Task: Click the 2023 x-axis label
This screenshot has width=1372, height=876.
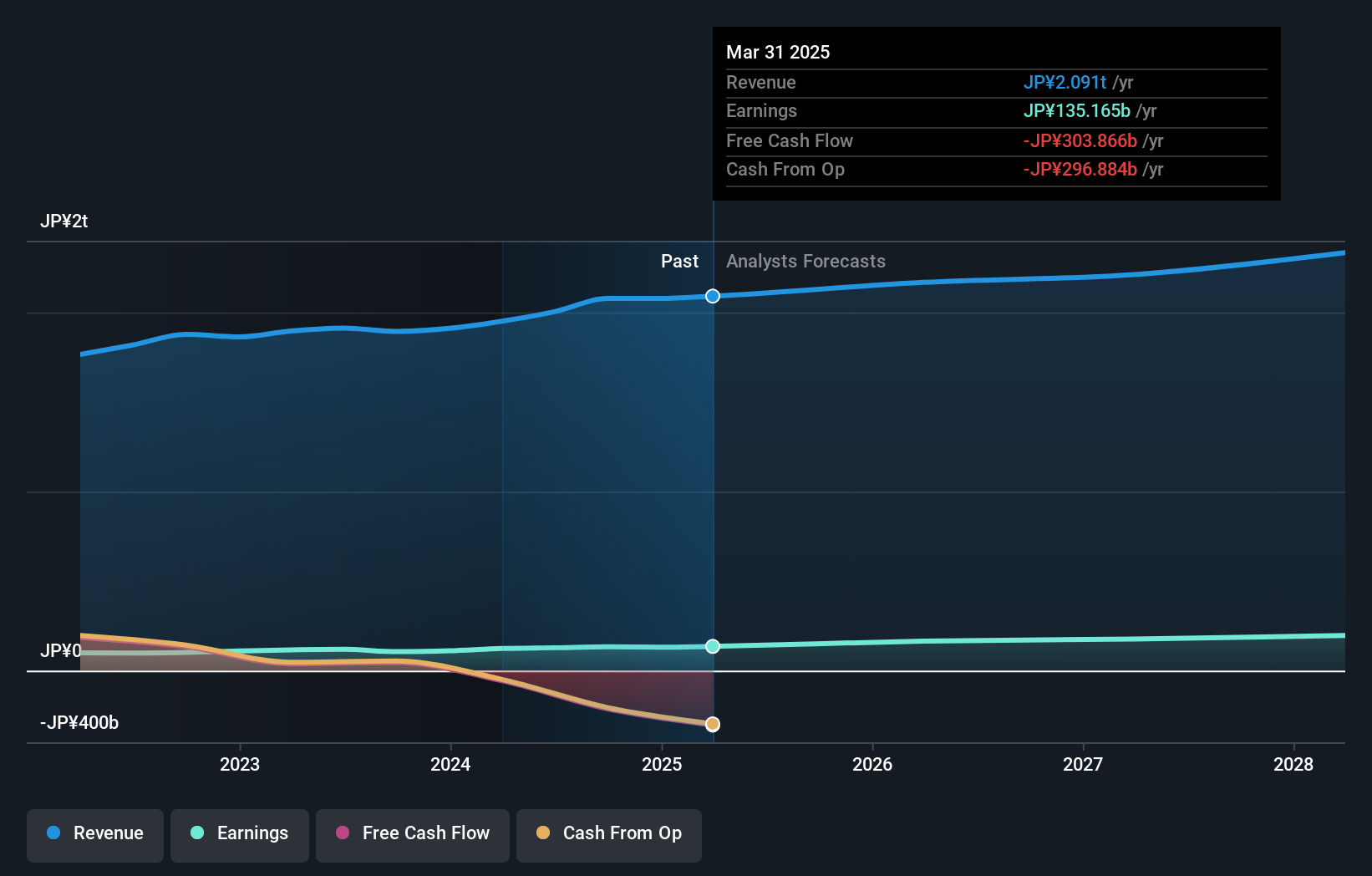Action: point(240,764)
